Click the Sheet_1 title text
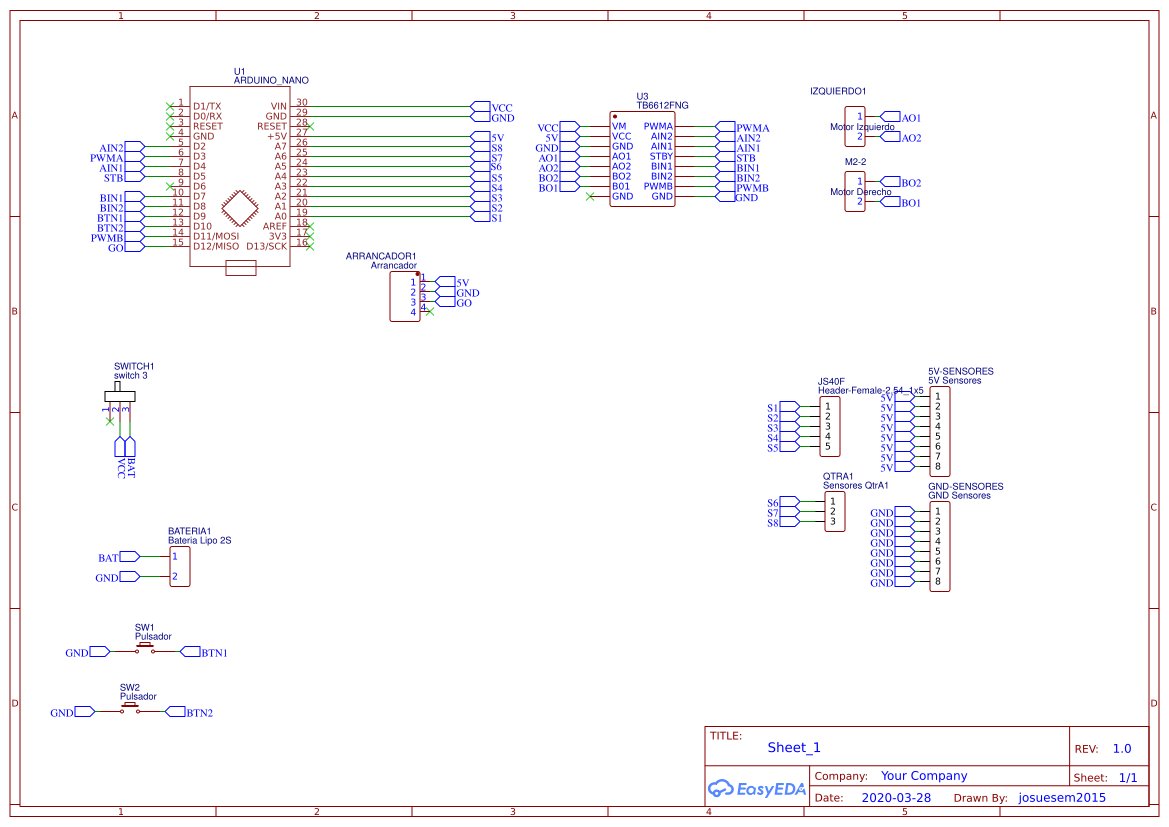 [793, 747]
